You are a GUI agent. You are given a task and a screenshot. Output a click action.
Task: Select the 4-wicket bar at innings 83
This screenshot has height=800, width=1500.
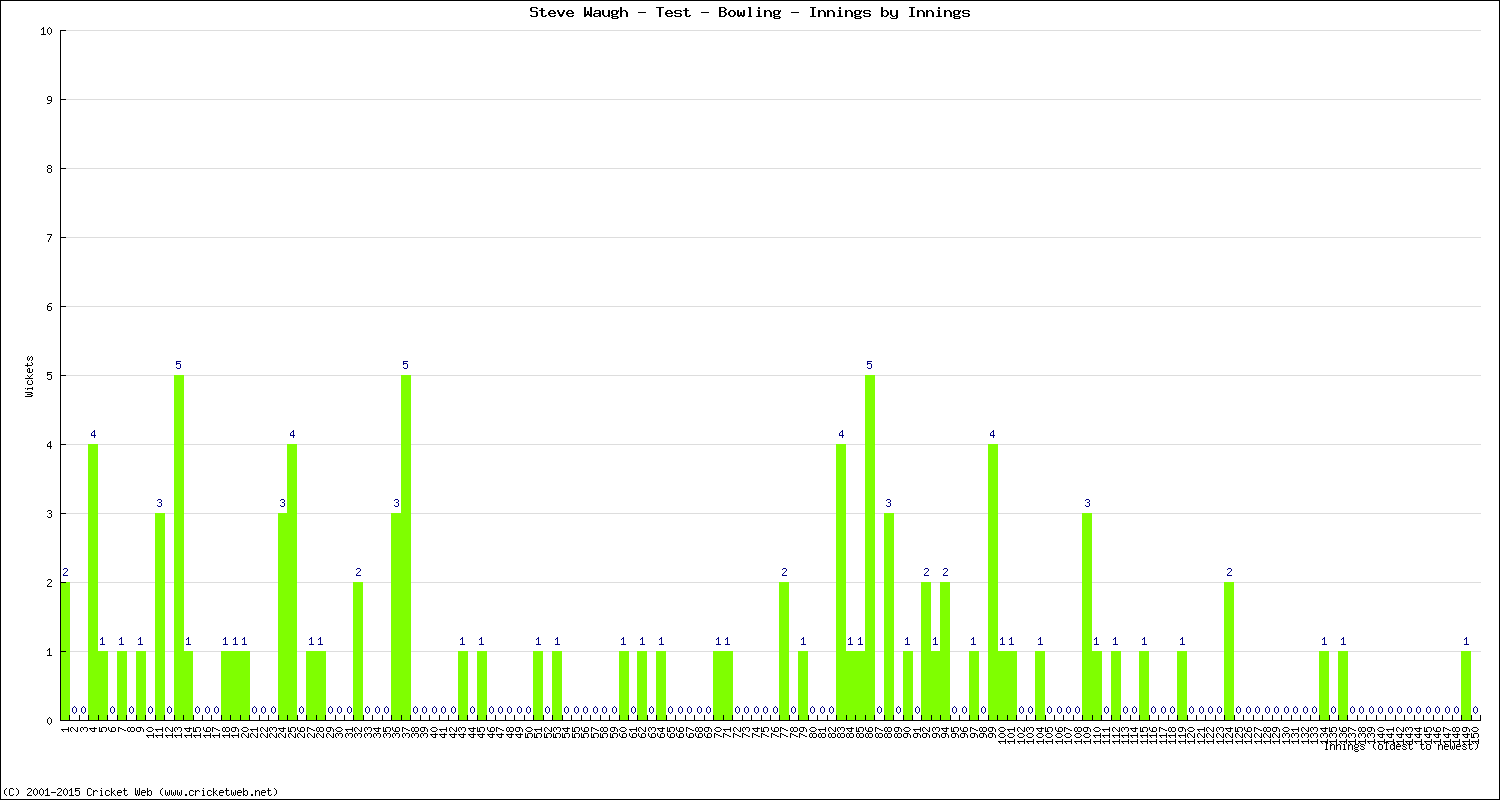[842, 582]
